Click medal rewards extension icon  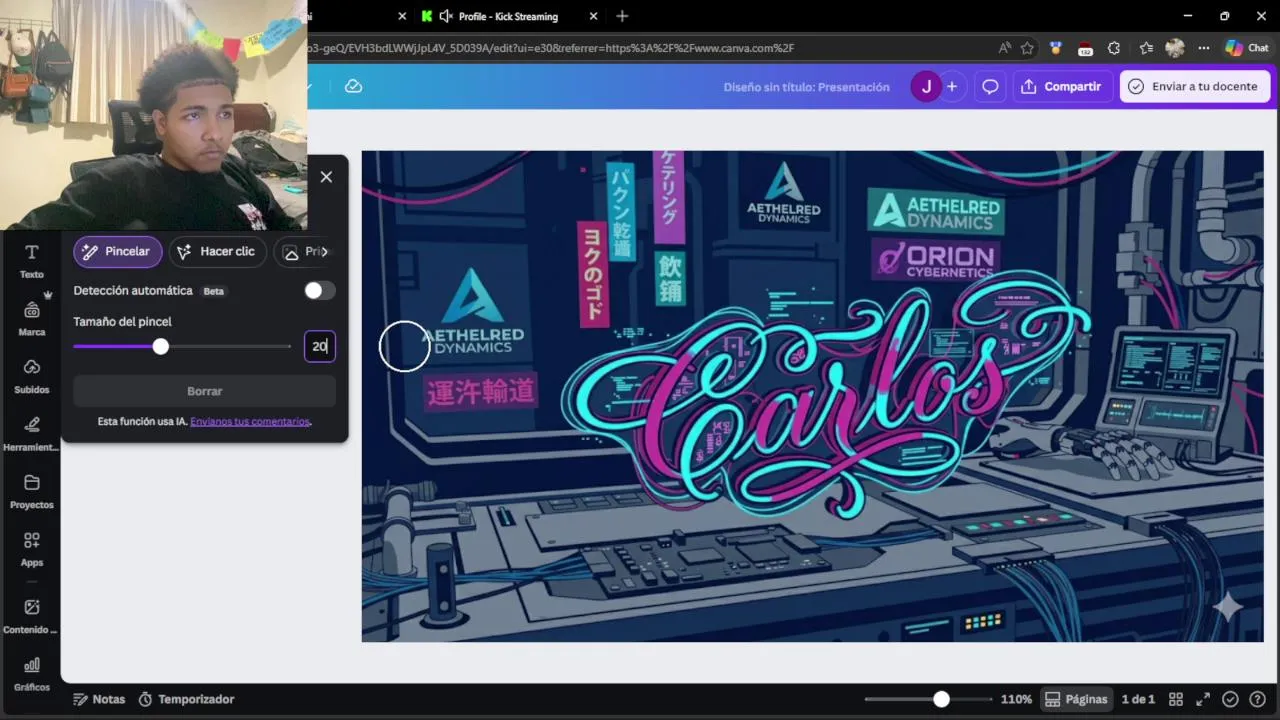pyautogui.click(x=1055, y=47)
